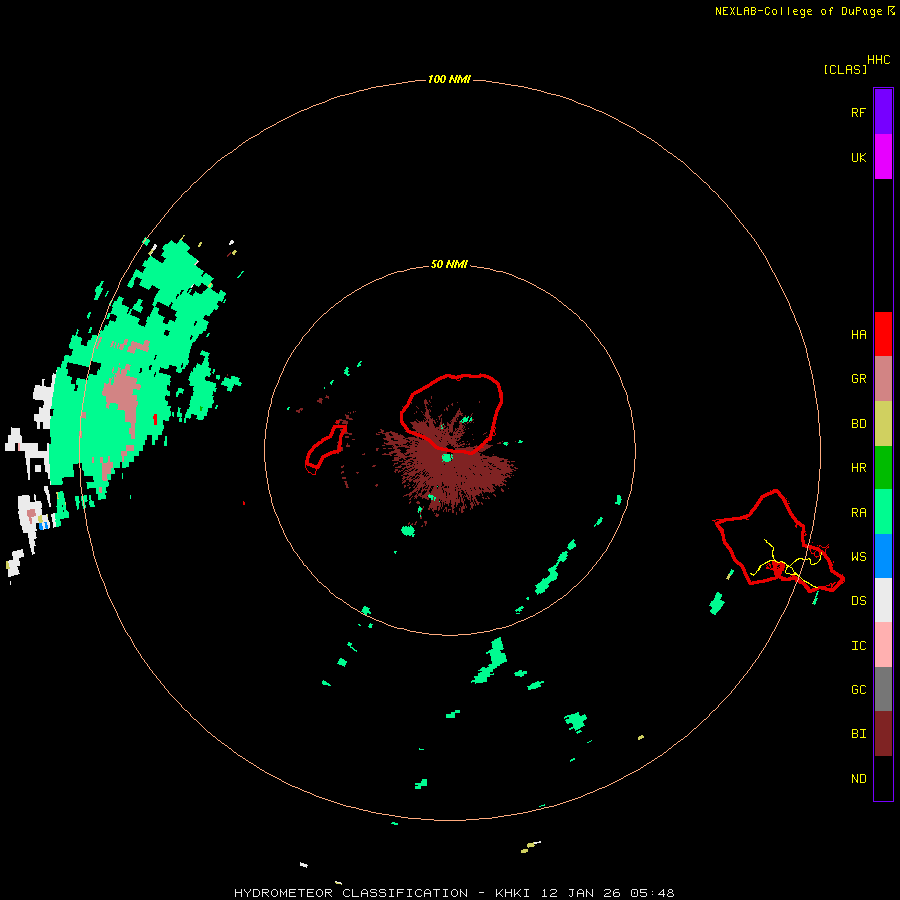Click the green radar site marker at center
This screenshot has width=900, height=900.
pos(447,457)
